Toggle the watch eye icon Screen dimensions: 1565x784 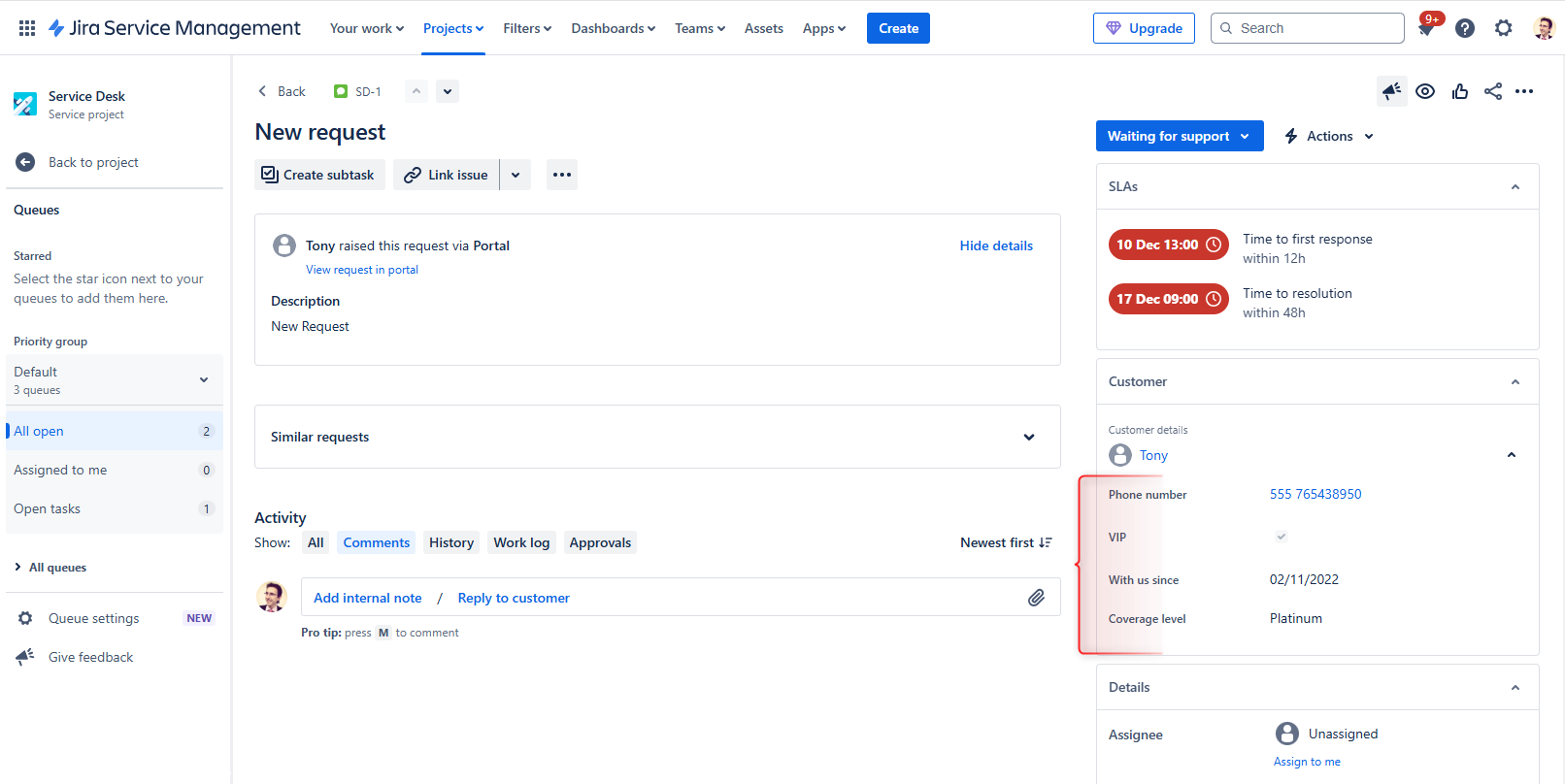click(1425, 91)
